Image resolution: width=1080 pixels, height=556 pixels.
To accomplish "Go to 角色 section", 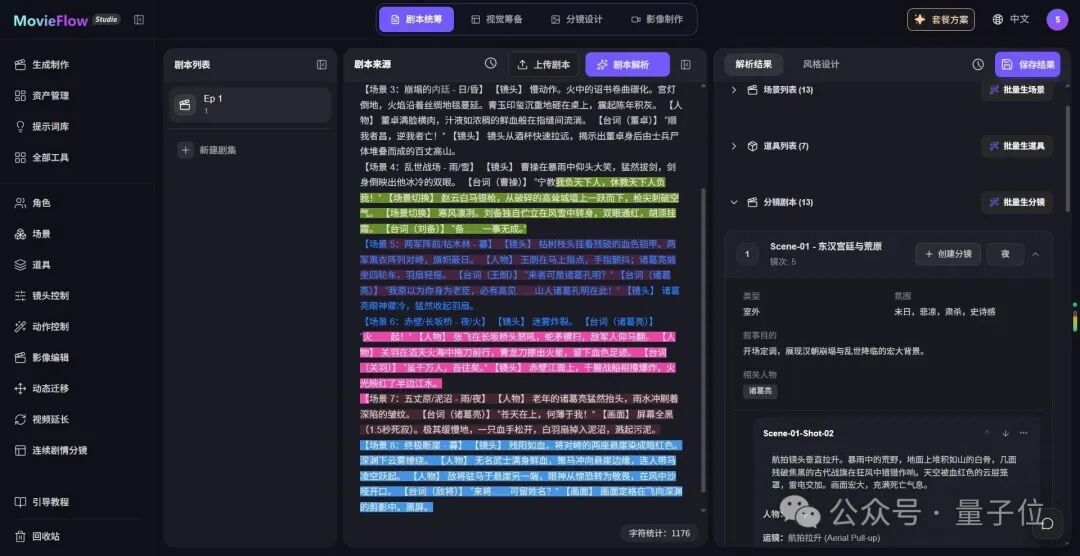I will point(33,203).
